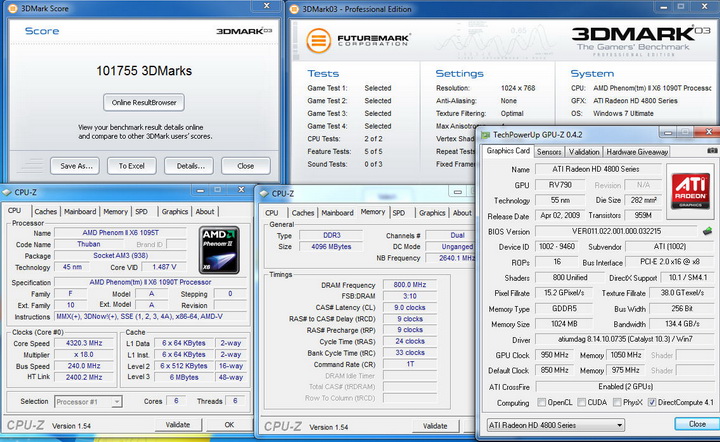Image resolution: width=720 pixels, height=442 pixels.
Task: Click the GPU name field RV790
Action: (x=560, y=185)
